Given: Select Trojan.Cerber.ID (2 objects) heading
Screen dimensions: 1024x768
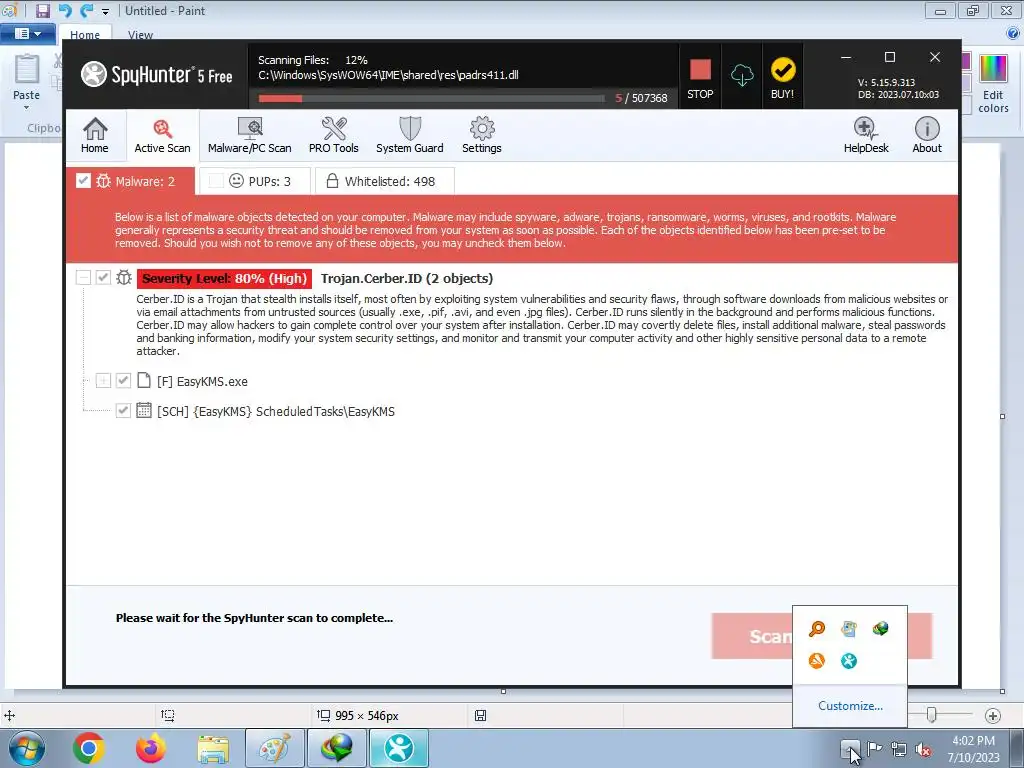Looking at the screenshot, I should 407,279.
